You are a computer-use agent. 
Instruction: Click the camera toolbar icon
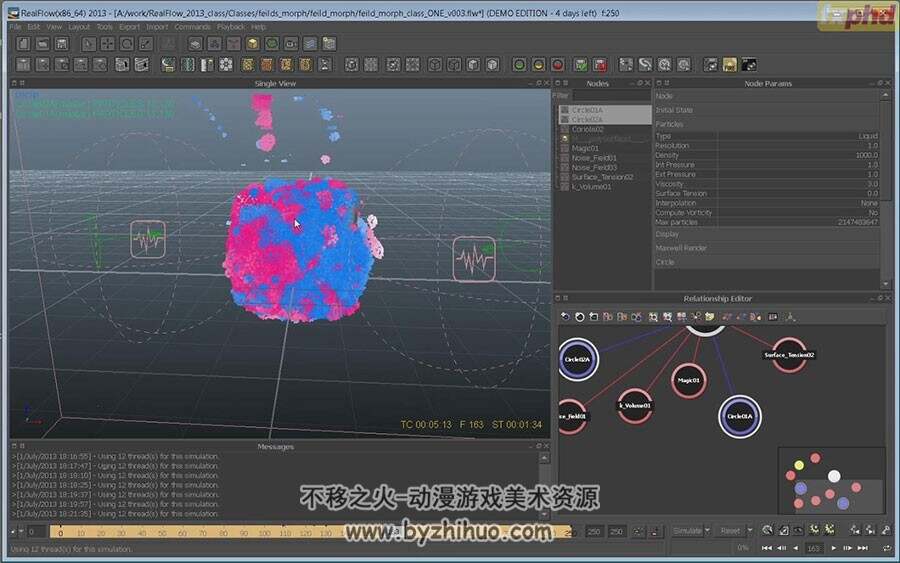(x=291, y=44)
